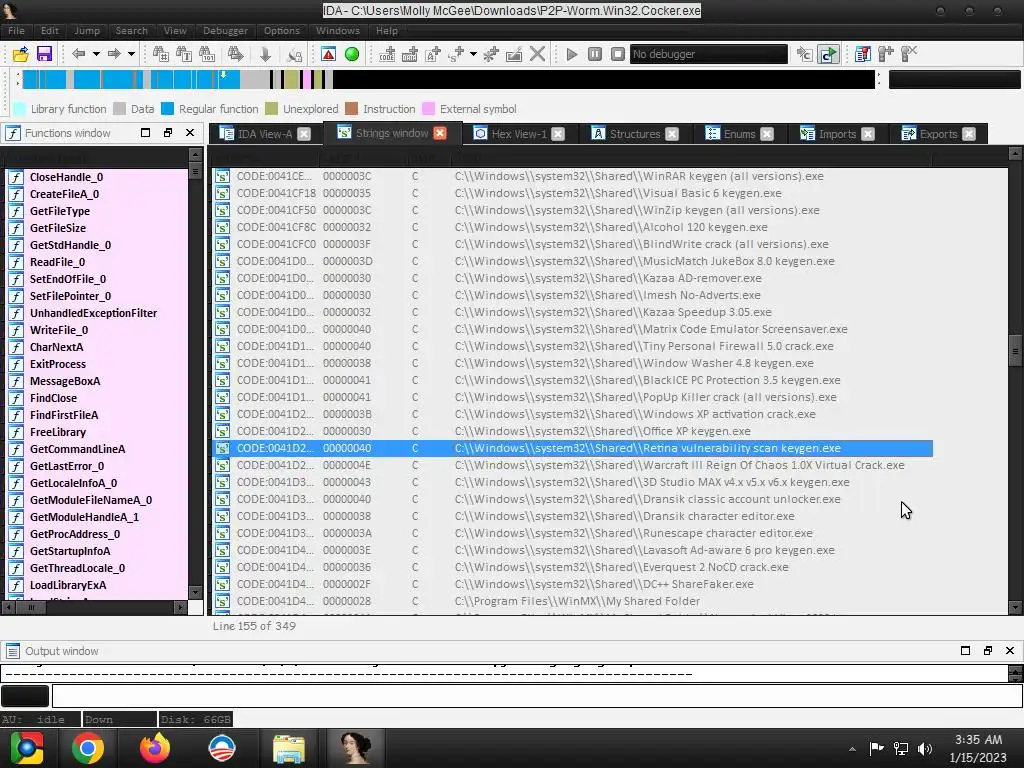1024x768 pixels.
Task: Stop the process with the stop button
Action: coord(618,54)
